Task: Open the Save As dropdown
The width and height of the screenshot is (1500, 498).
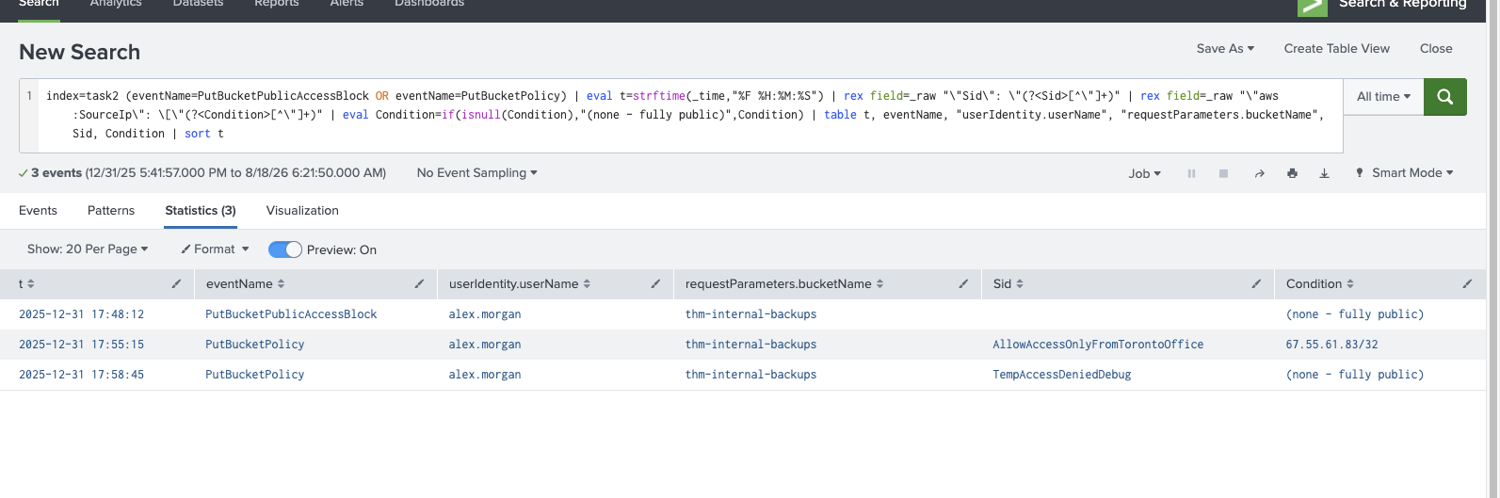Action: coord(1225,48)
